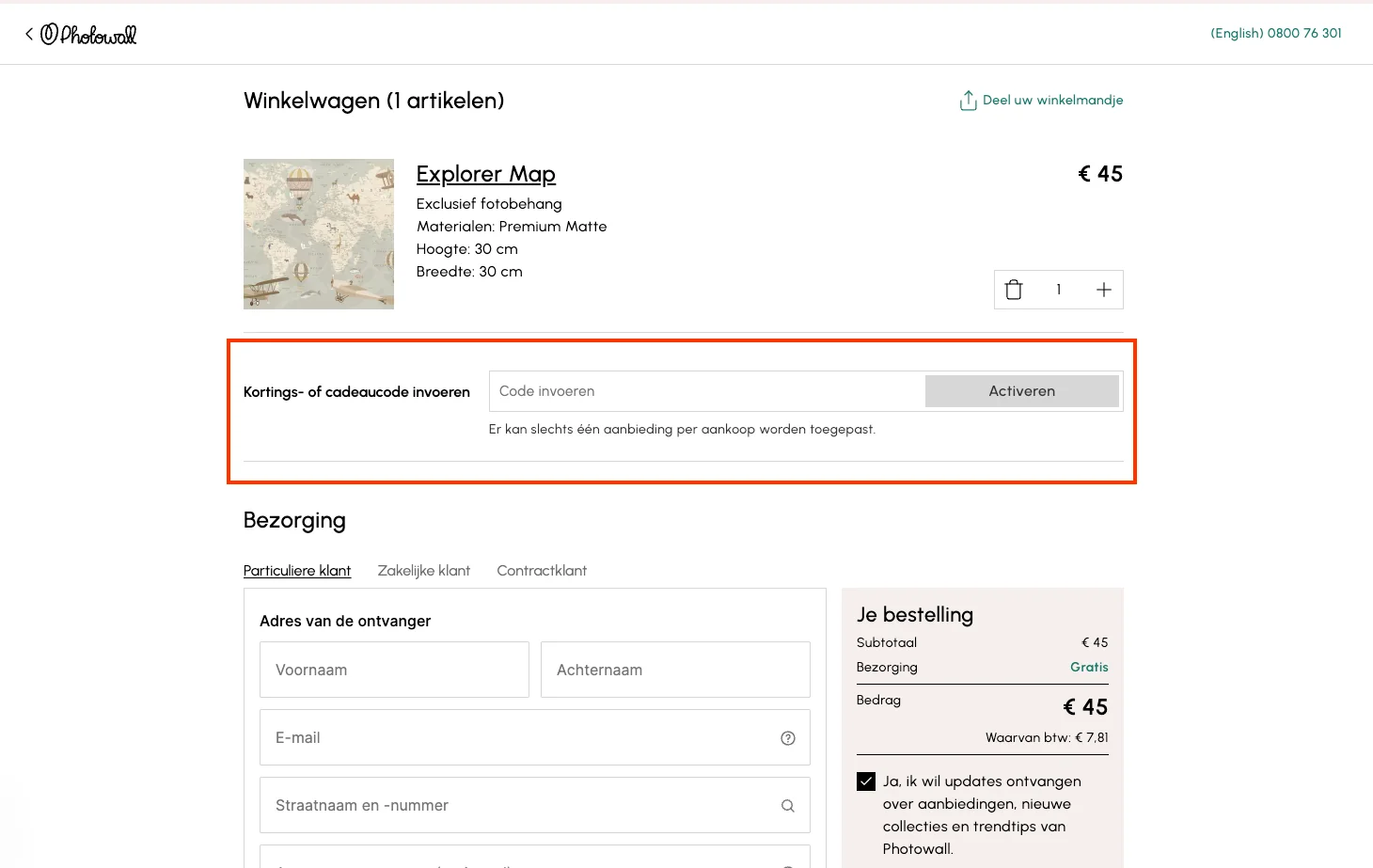
Task: Open the Contractklant tab
Action: (x=542, y=570)
